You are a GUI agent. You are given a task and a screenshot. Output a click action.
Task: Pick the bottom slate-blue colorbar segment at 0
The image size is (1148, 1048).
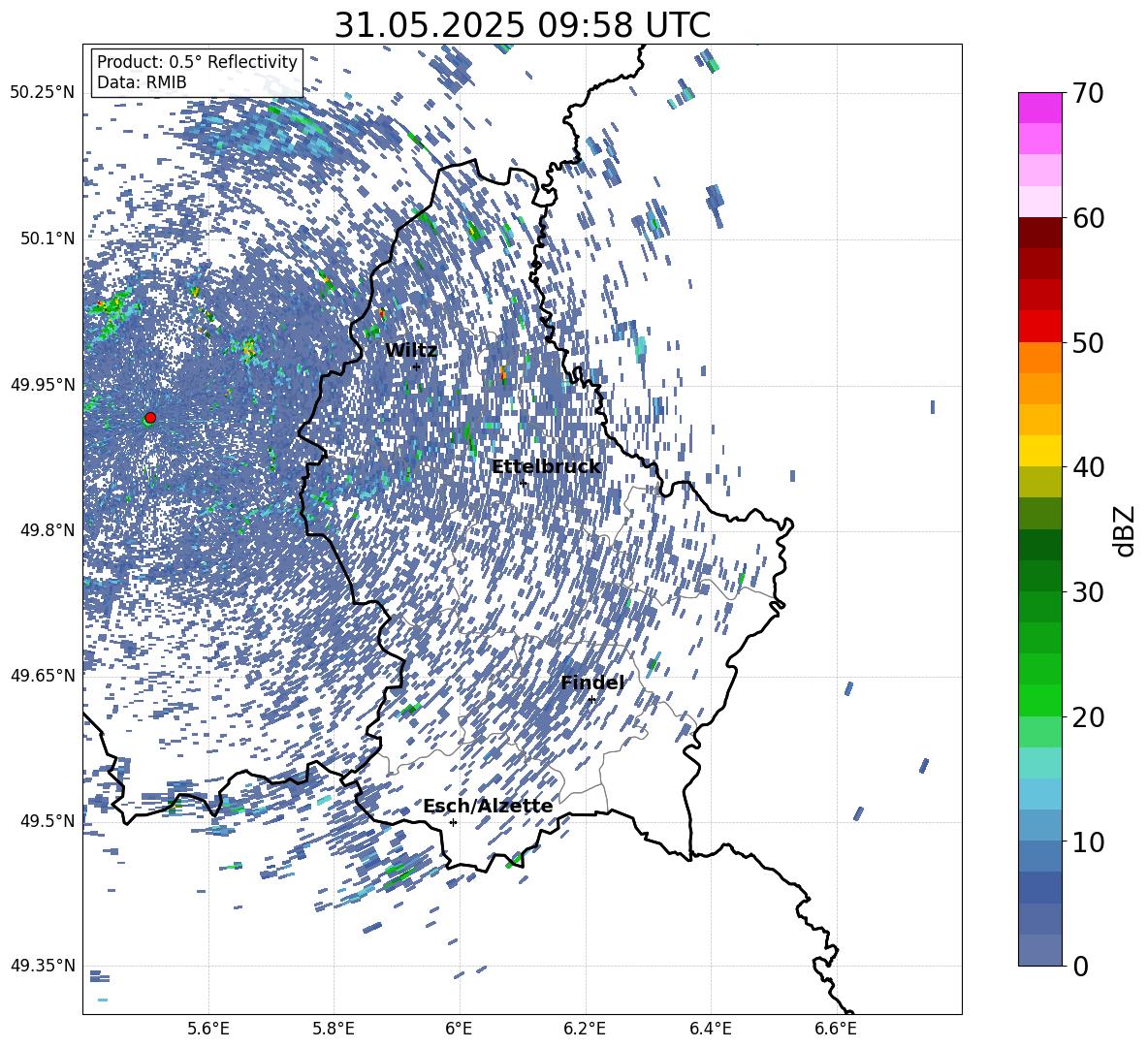coord(1039,950)
